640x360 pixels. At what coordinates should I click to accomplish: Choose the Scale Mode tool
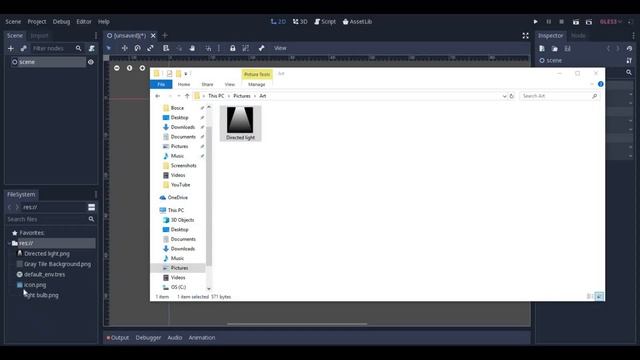pyautogui.click(x=151, y=48)
